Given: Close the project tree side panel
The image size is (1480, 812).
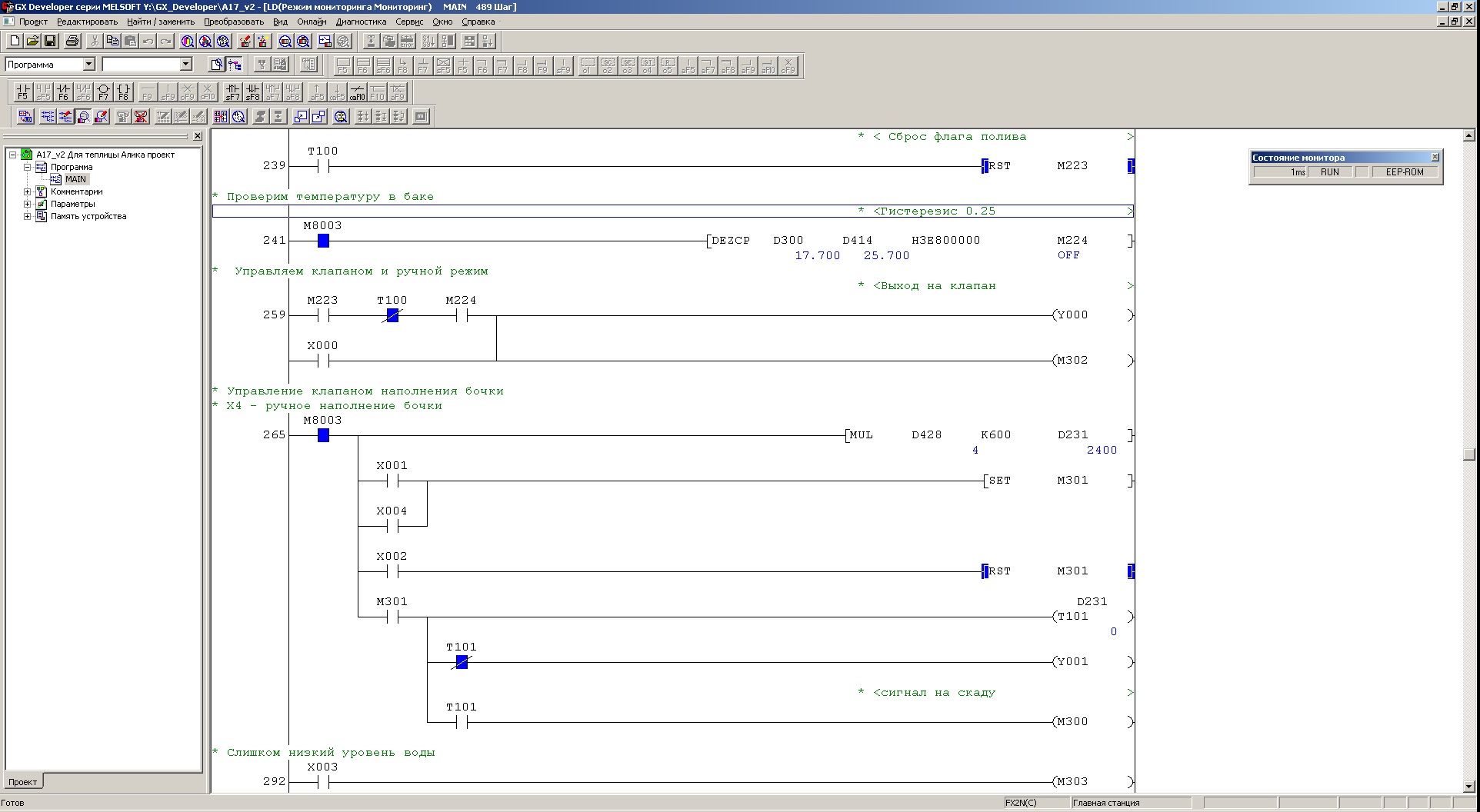Looking at the screenshot, I should coord(197,136).
